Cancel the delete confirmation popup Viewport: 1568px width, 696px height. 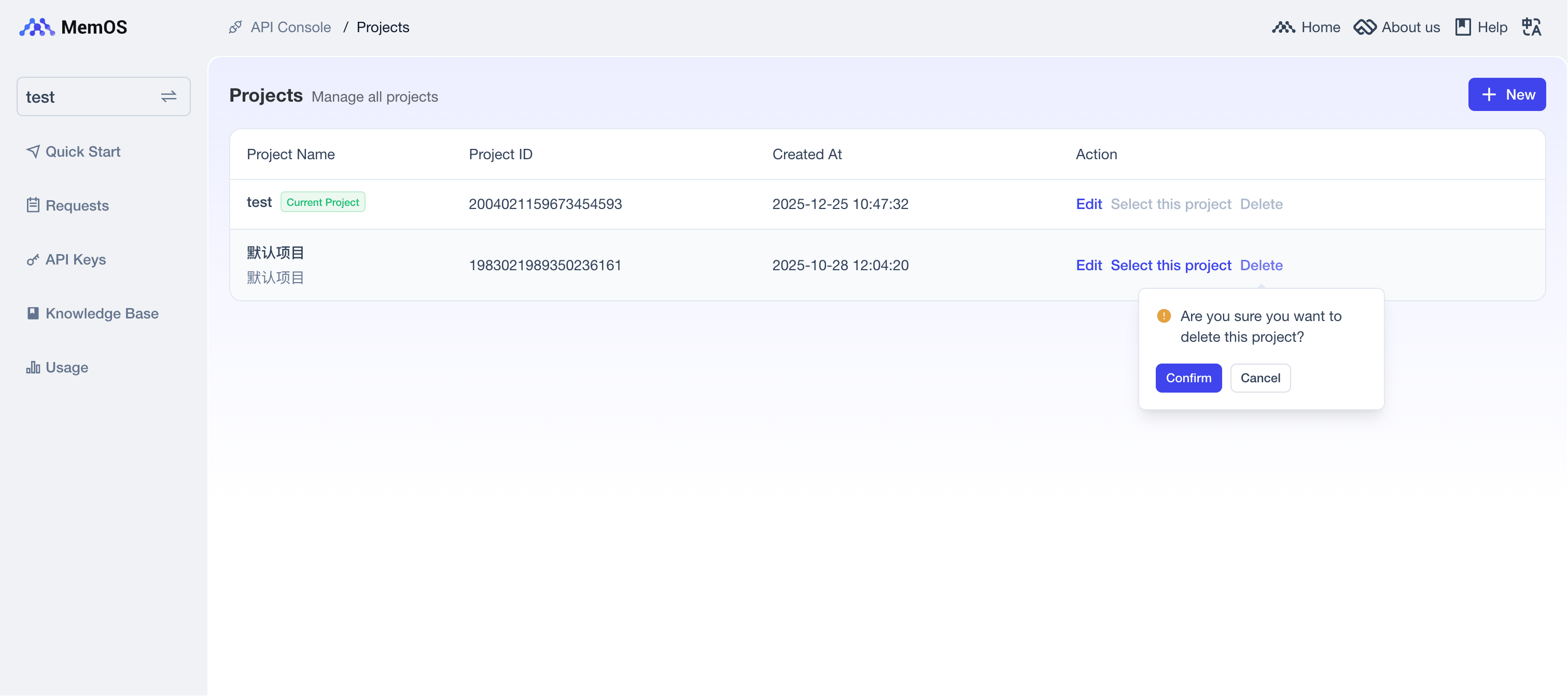click(x=1260, y=378)
